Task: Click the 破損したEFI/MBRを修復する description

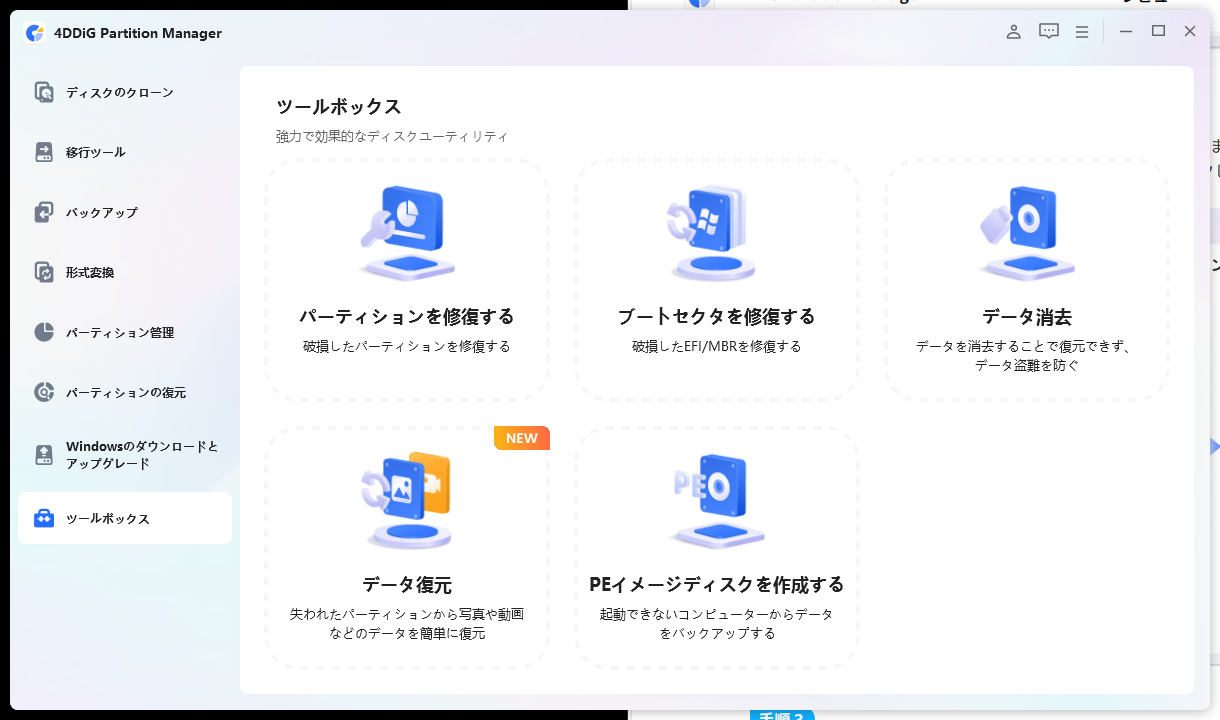Action: [717, 347]
